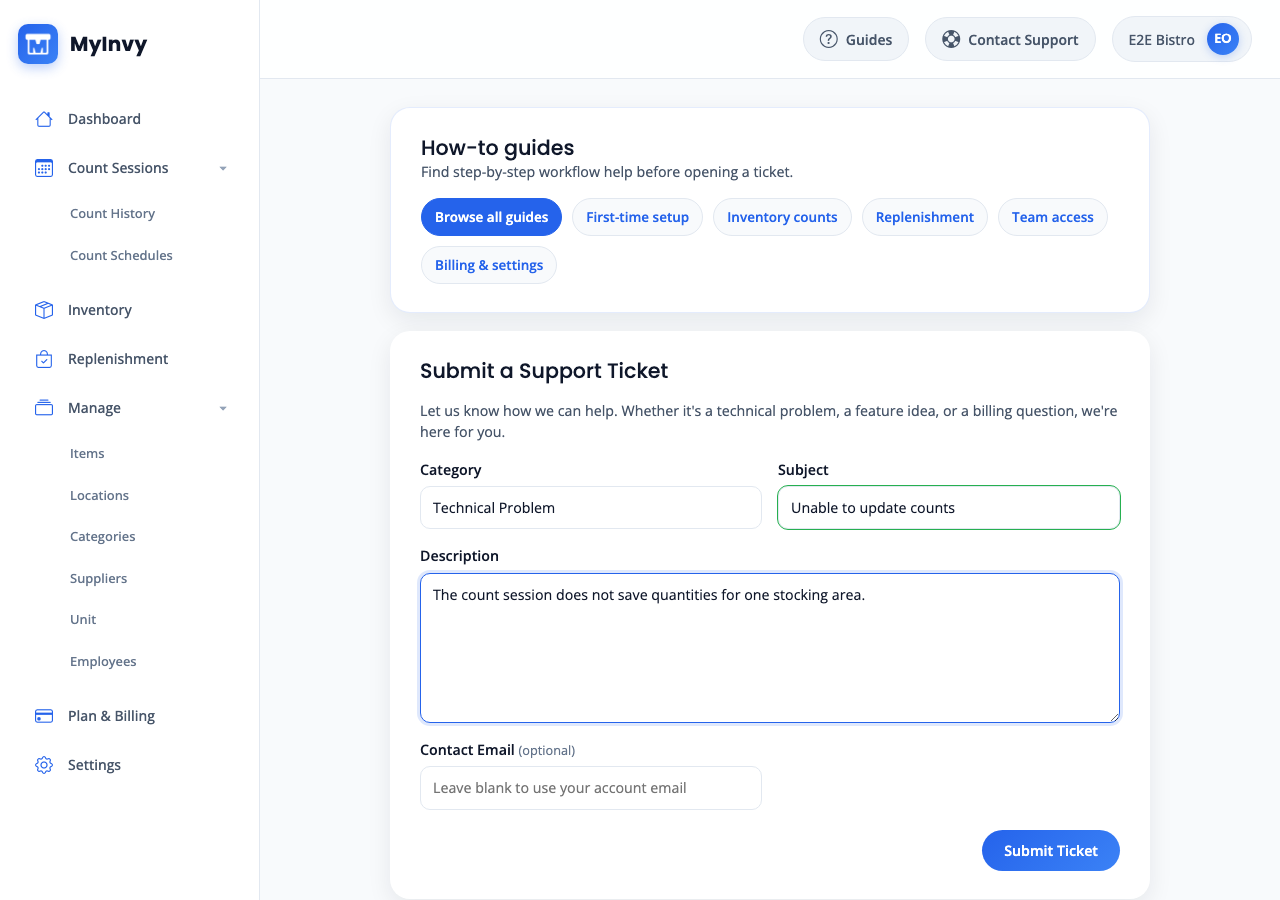Viewport: 1280px width, 900px height.
Task: Click the Contact Support lifebuoy icon
Action: click(951, 40)
